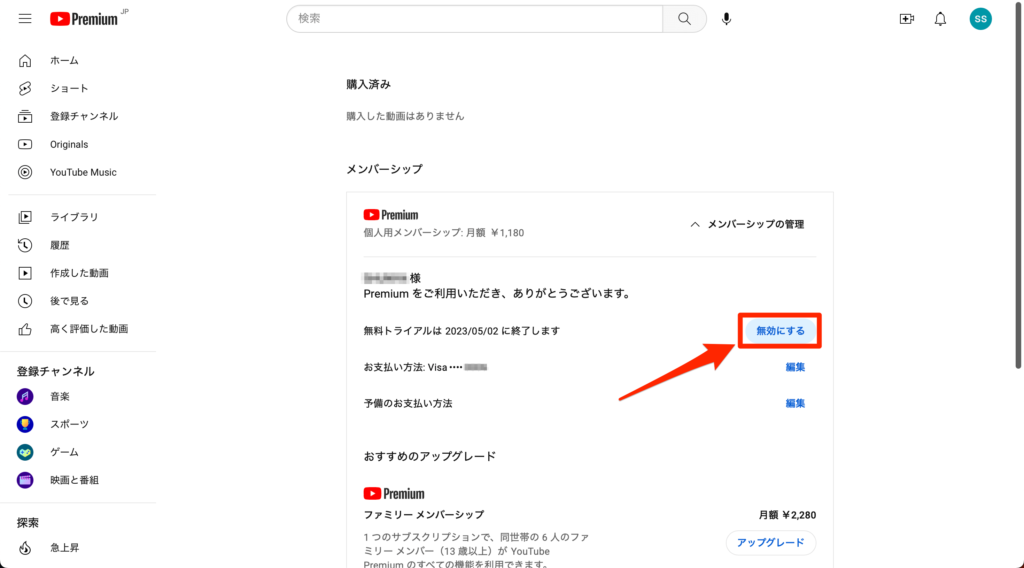The image size is (1024, 568).
Task: Click the page vertical scrollbar
Action: 1018,186
